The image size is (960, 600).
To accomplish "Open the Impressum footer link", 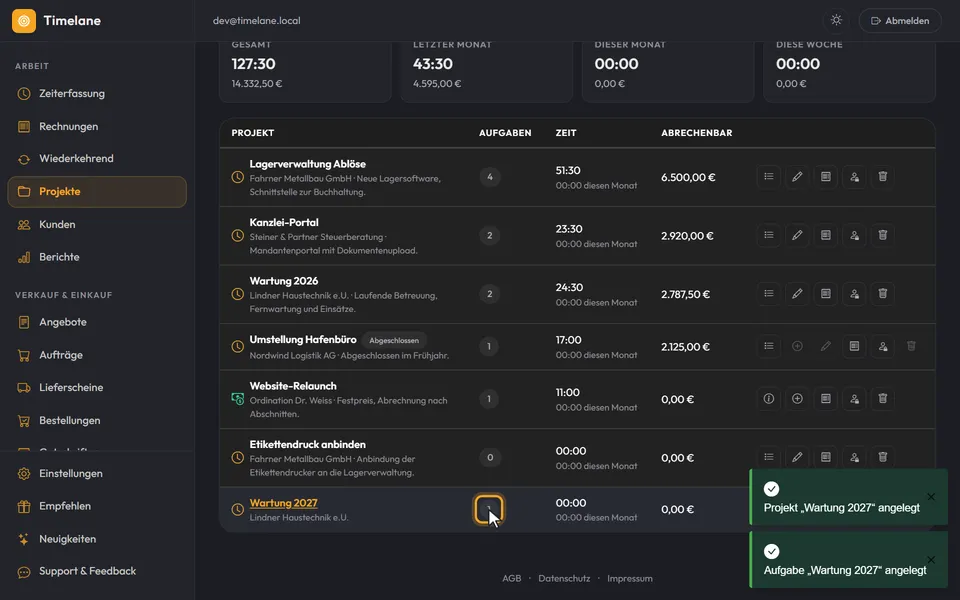I will click(x=630, y=579).
